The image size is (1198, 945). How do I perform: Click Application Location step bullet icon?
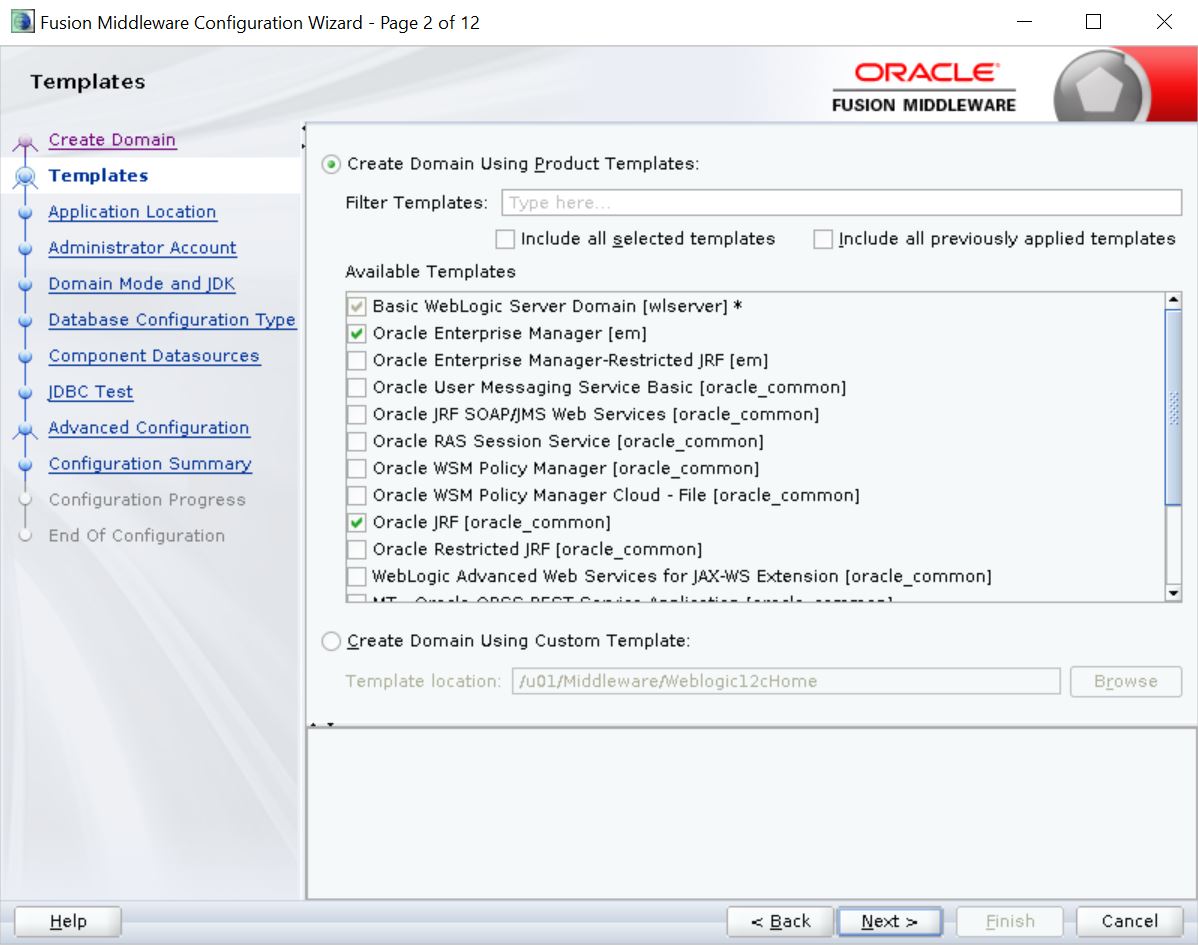coord(25,213)
